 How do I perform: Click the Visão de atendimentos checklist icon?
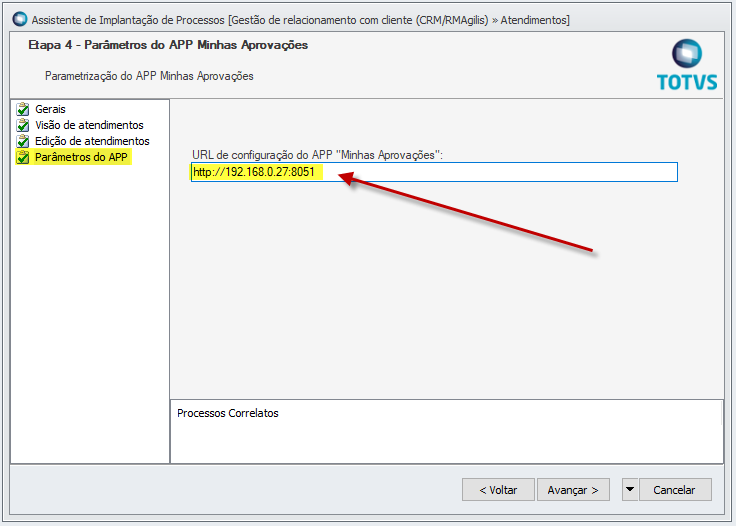(23, 125)
